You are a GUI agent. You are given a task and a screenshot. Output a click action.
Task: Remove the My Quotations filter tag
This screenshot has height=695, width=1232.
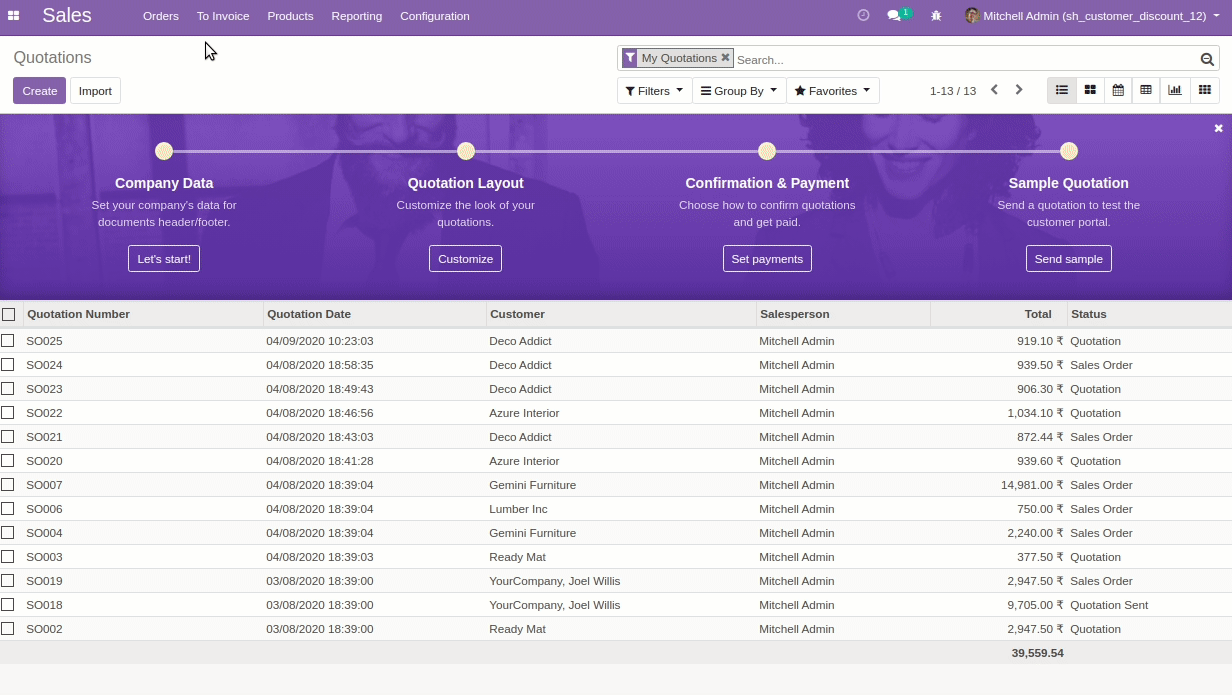[725, 58]
